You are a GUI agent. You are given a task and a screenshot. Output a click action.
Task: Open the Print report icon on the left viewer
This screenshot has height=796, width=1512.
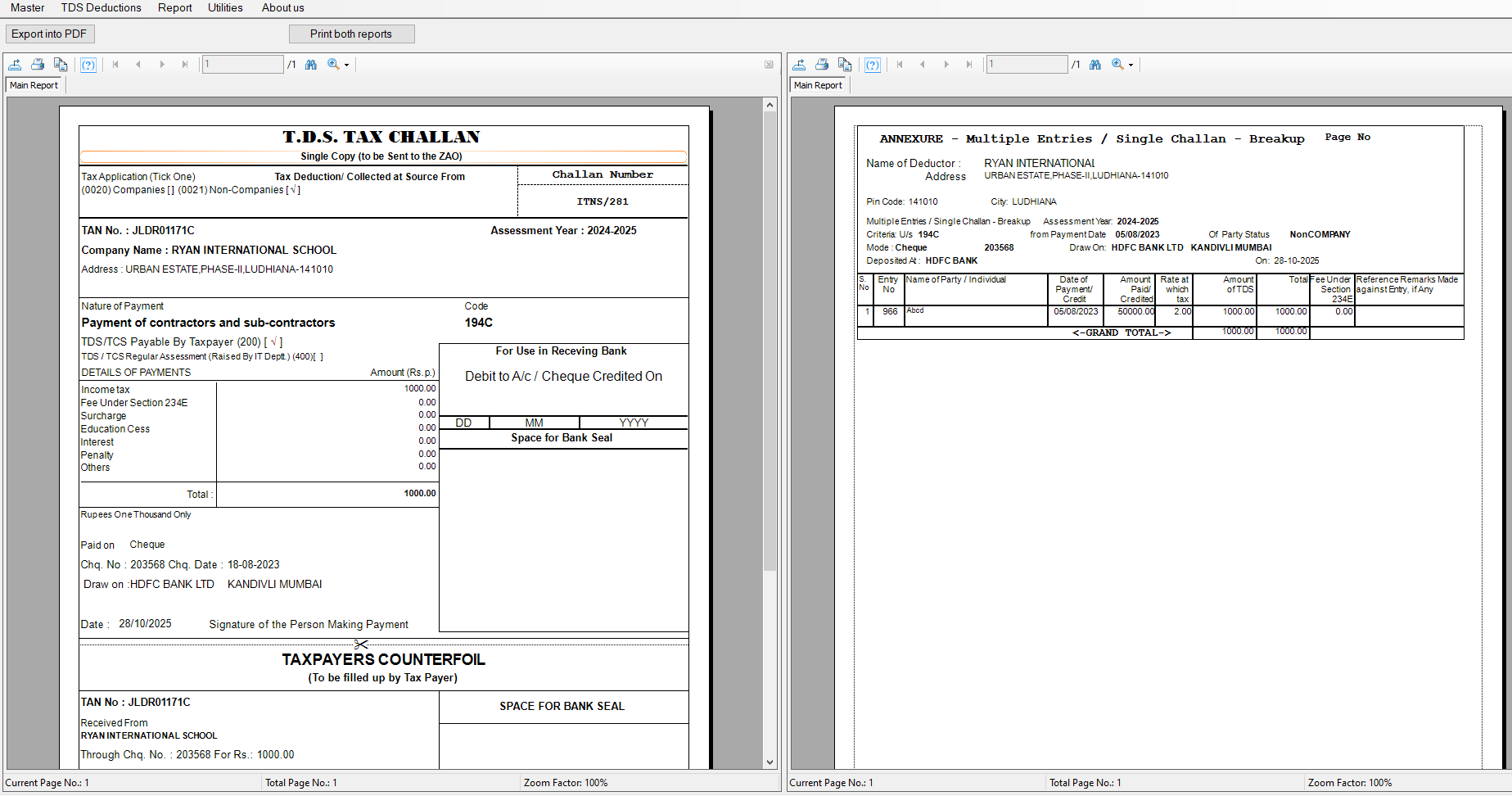point(38,64)
